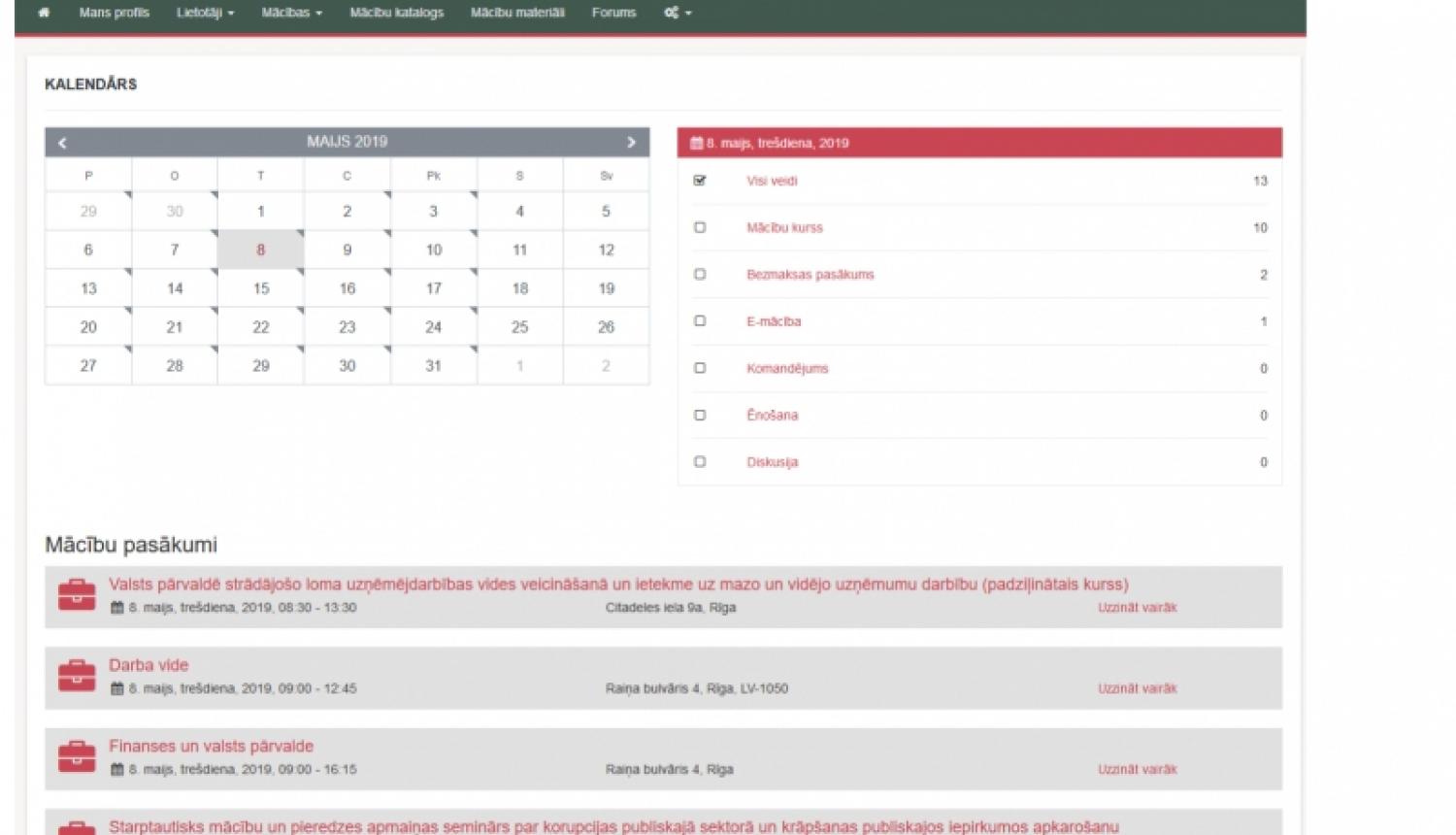
Task: Click the Komandējums filter label
Action: pyautogui.click(x=787, y=368)
